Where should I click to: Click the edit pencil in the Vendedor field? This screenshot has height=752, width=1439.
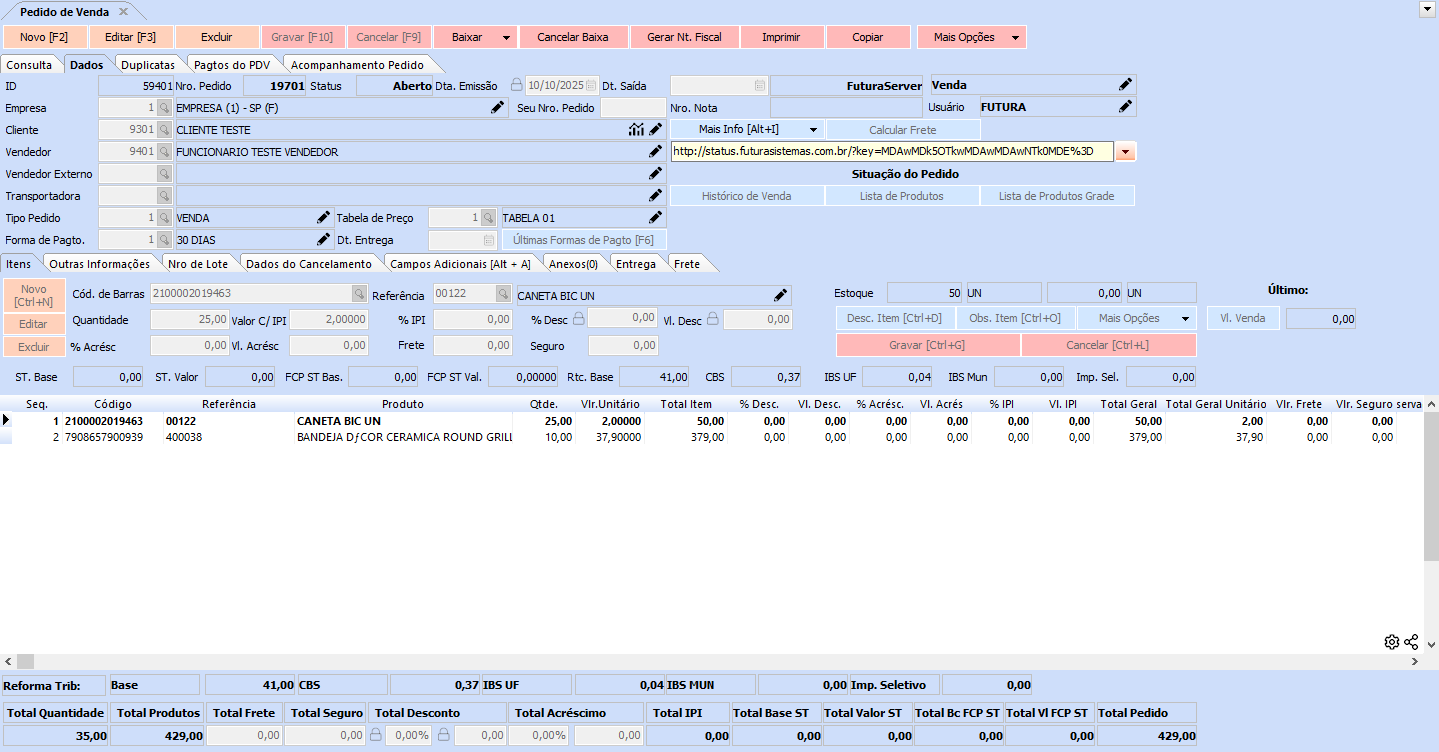pos(655,152)
